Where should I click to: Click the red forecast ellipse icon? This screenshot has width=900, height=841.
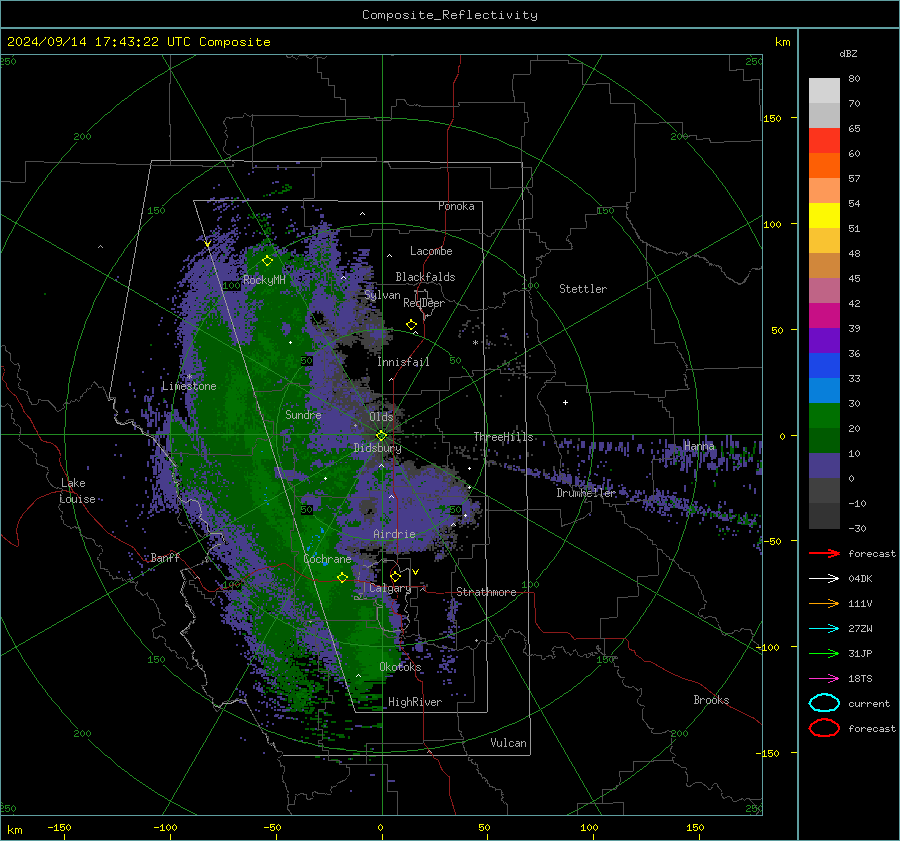(x=824, y=728)
